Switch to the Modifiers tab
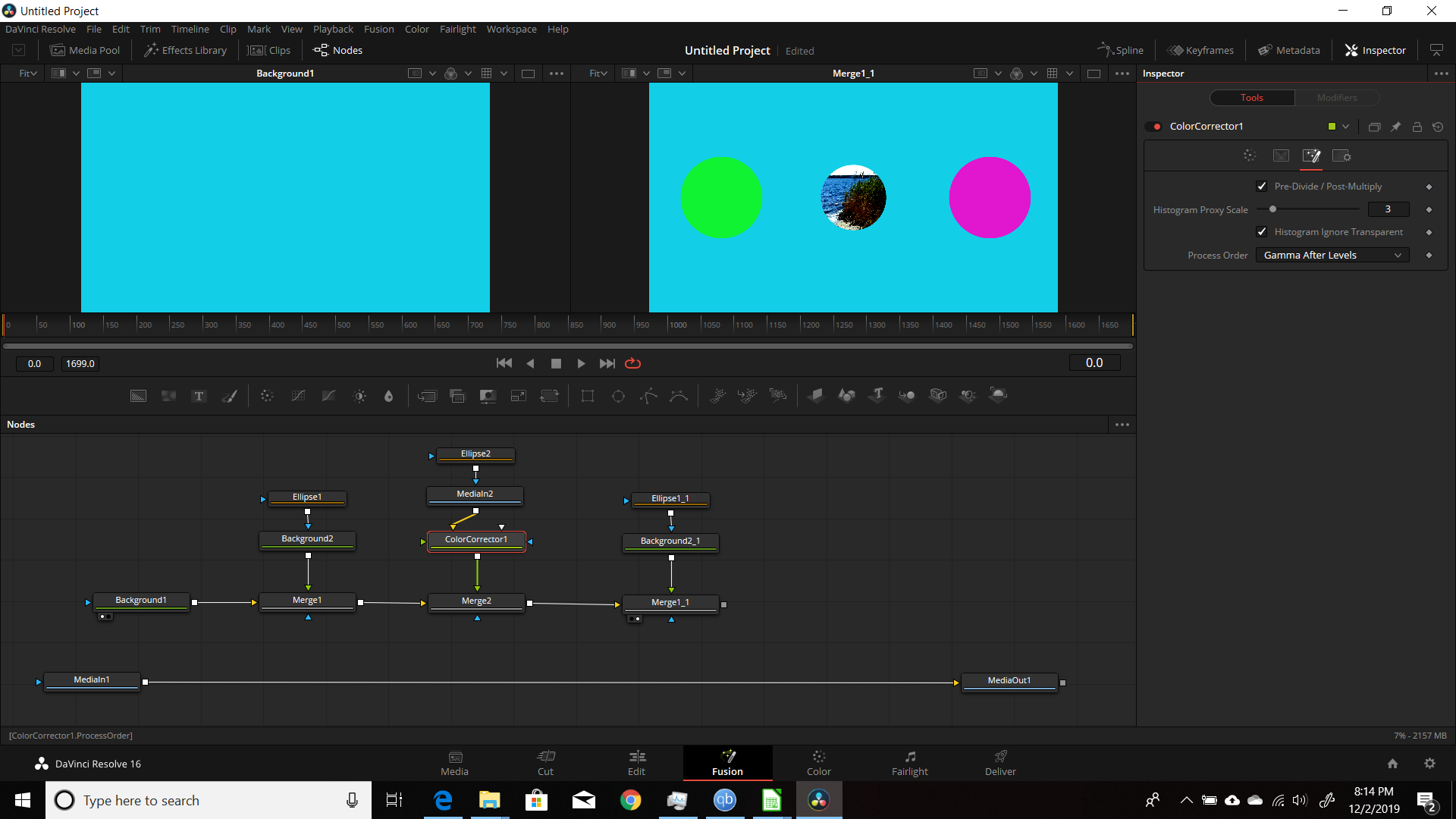 (x=1336, y=98)
